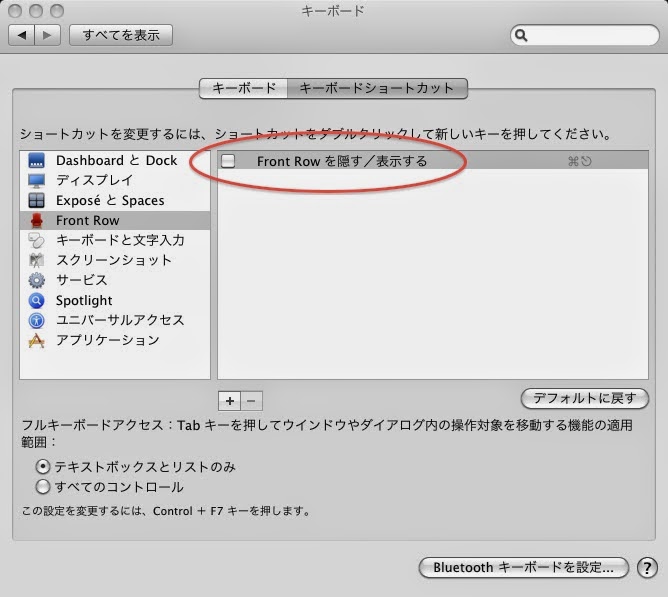Select the アプリケーション category
668x597 pixels.
[115, 340]
